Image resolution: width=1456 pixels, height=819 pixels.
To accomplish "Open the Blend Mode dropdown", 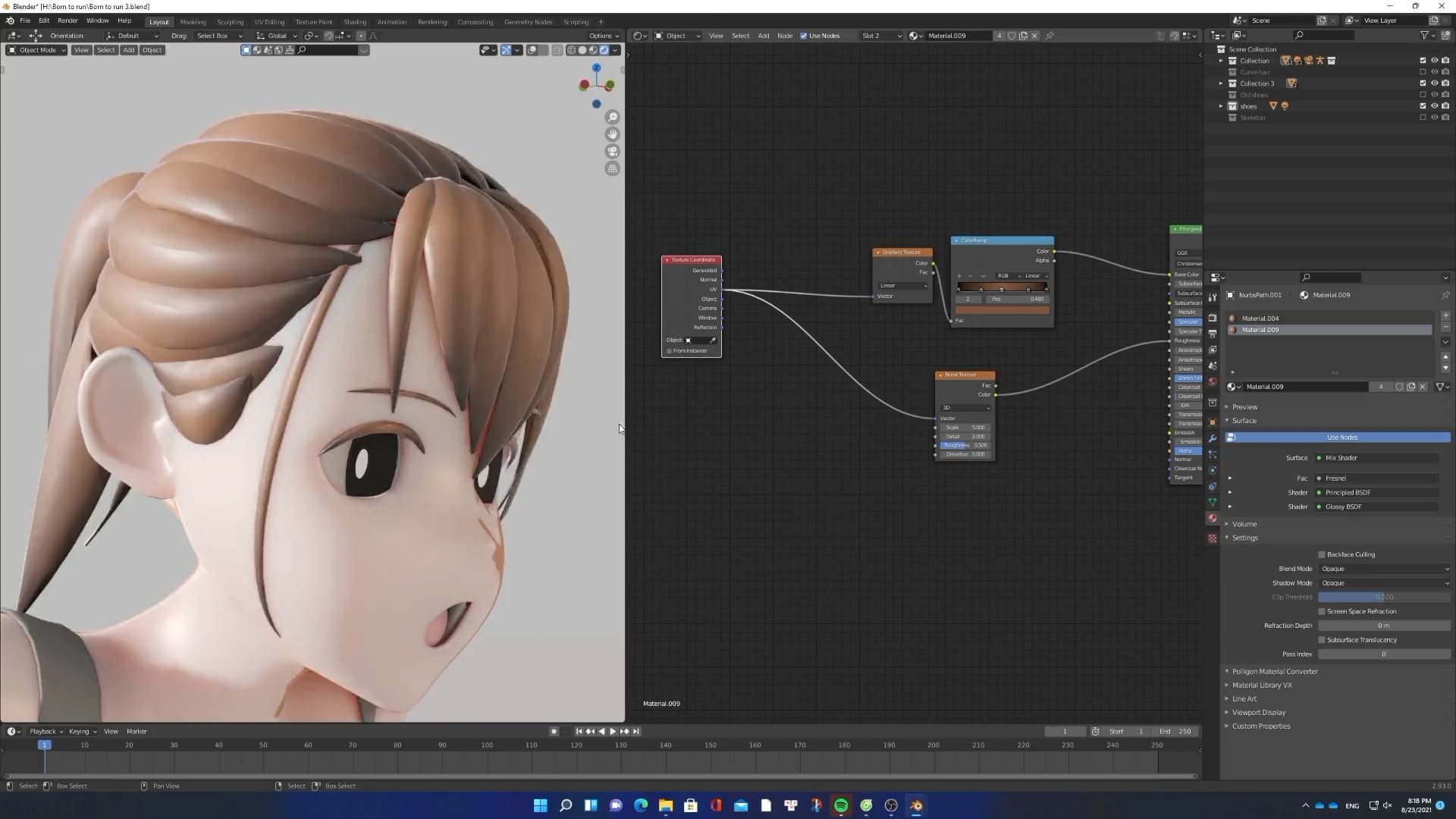I will point(1384,569).
